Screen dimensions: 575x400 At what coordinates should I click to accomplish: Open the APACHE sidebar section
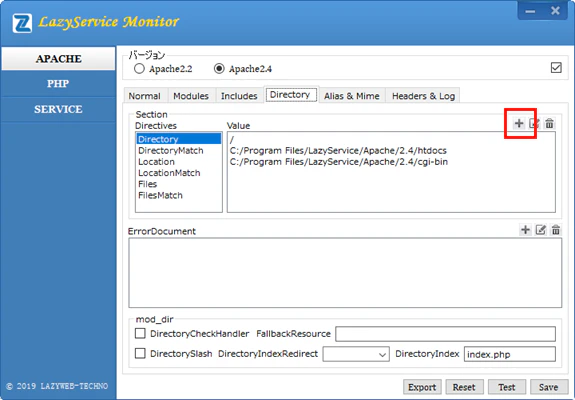pos(58,59)
